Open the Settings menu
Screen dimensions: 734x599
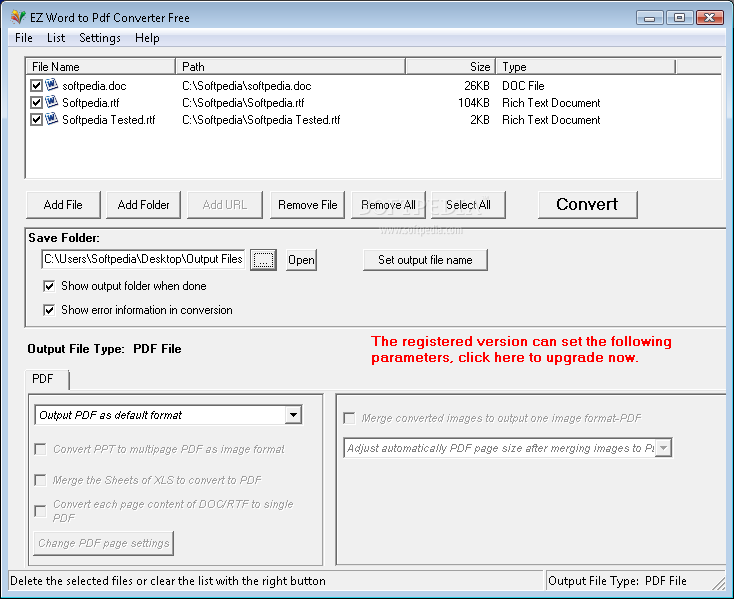100,38
